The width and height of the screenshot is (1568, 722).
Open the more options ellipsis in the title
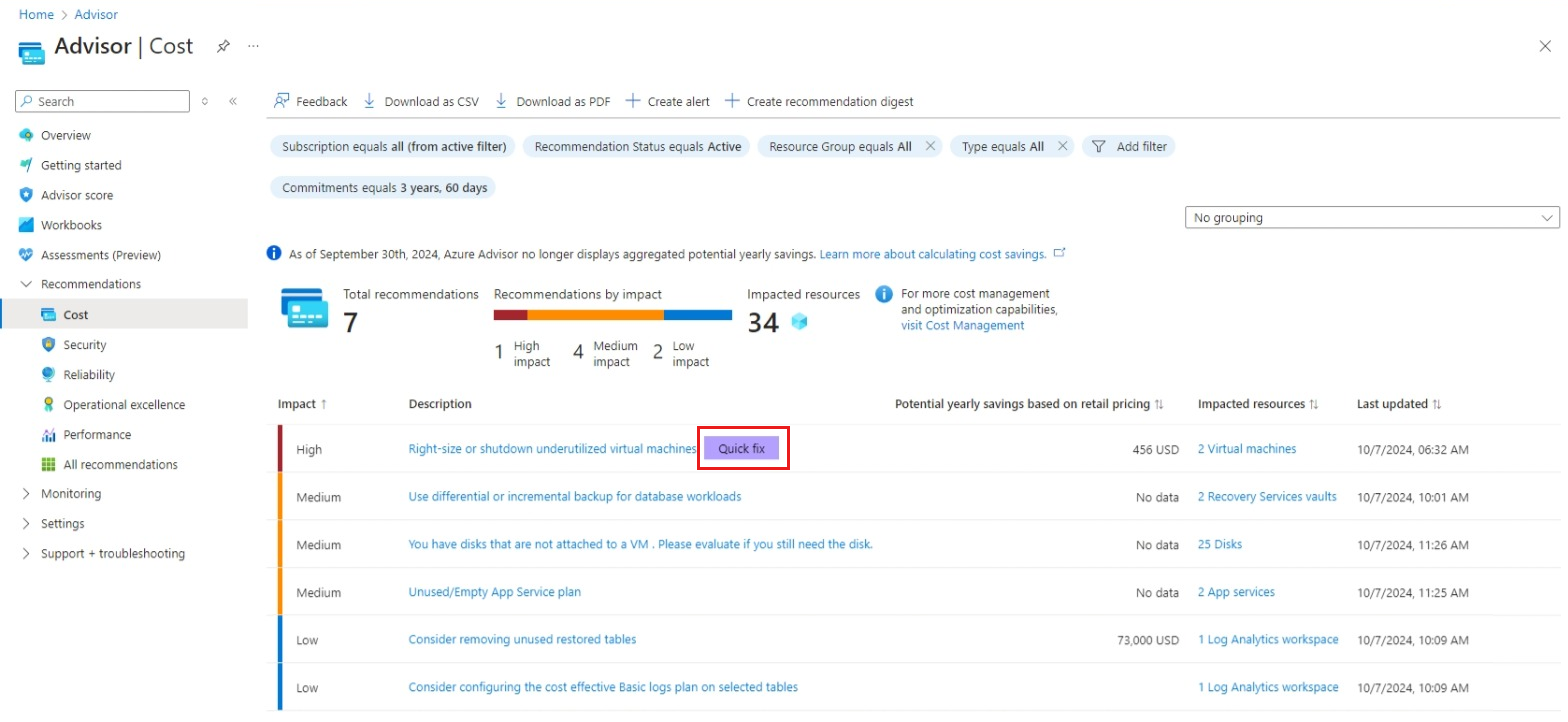(x=254, y=46)
